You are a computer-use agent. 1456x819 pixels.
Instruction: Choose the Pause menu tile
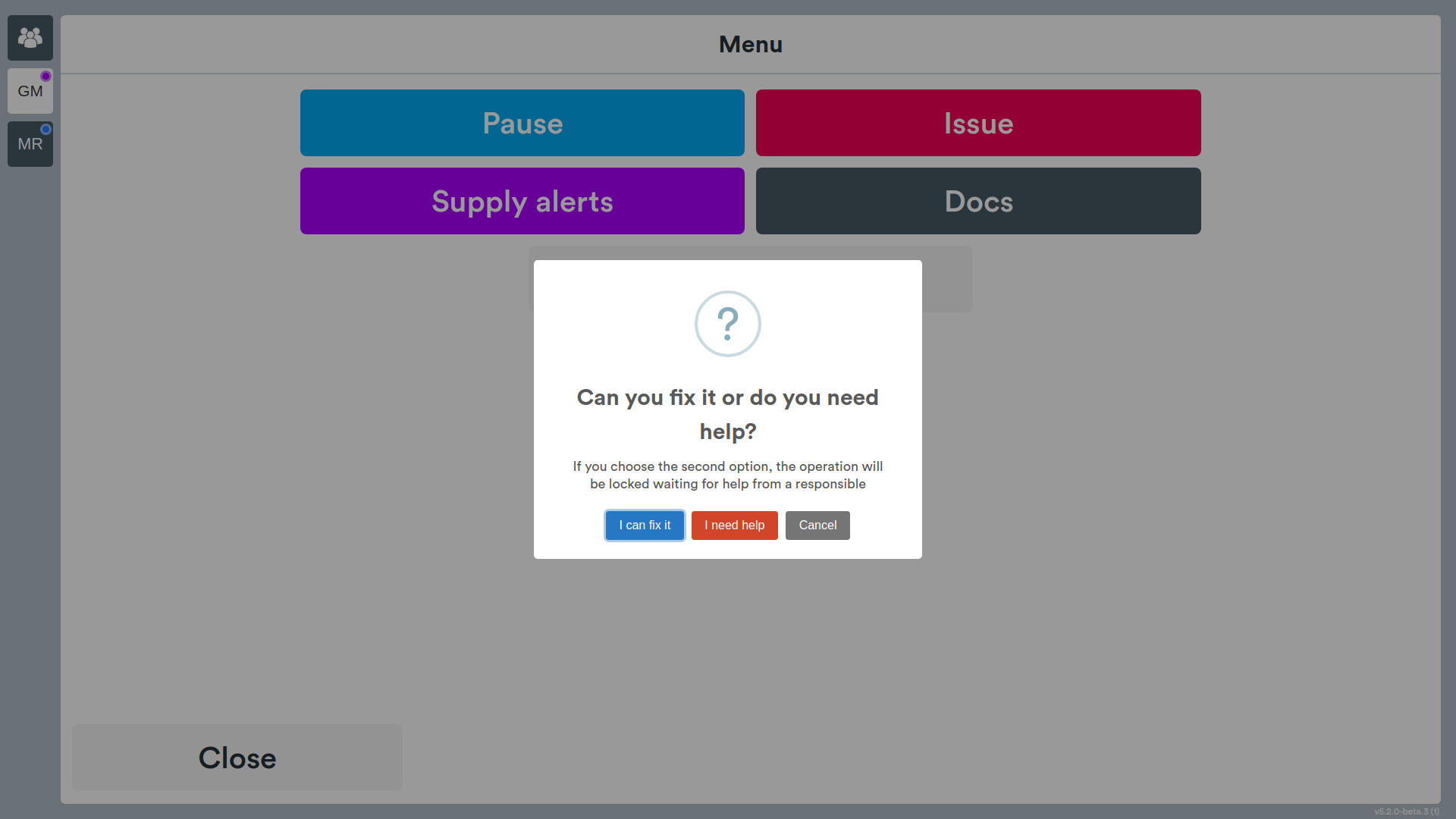[522, 123]
